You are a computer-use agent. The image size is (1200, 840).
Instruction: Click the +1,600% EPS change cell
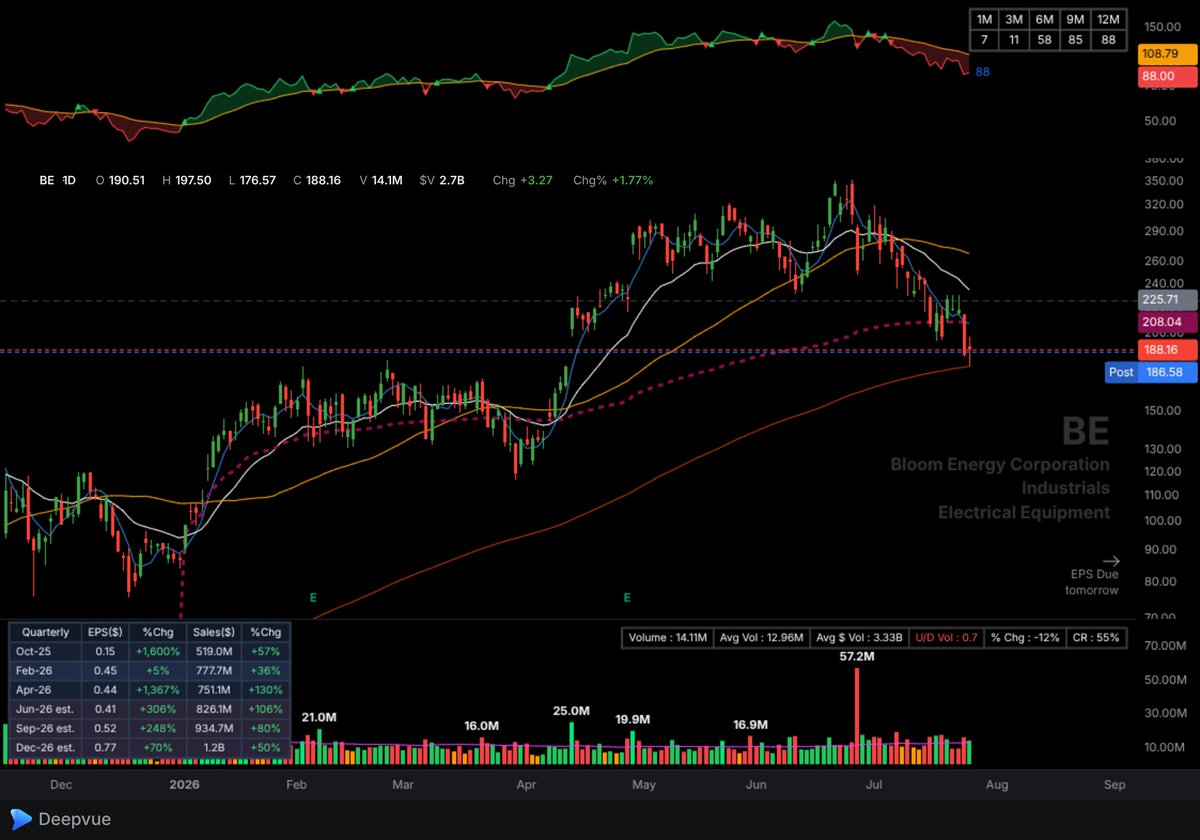159,651
